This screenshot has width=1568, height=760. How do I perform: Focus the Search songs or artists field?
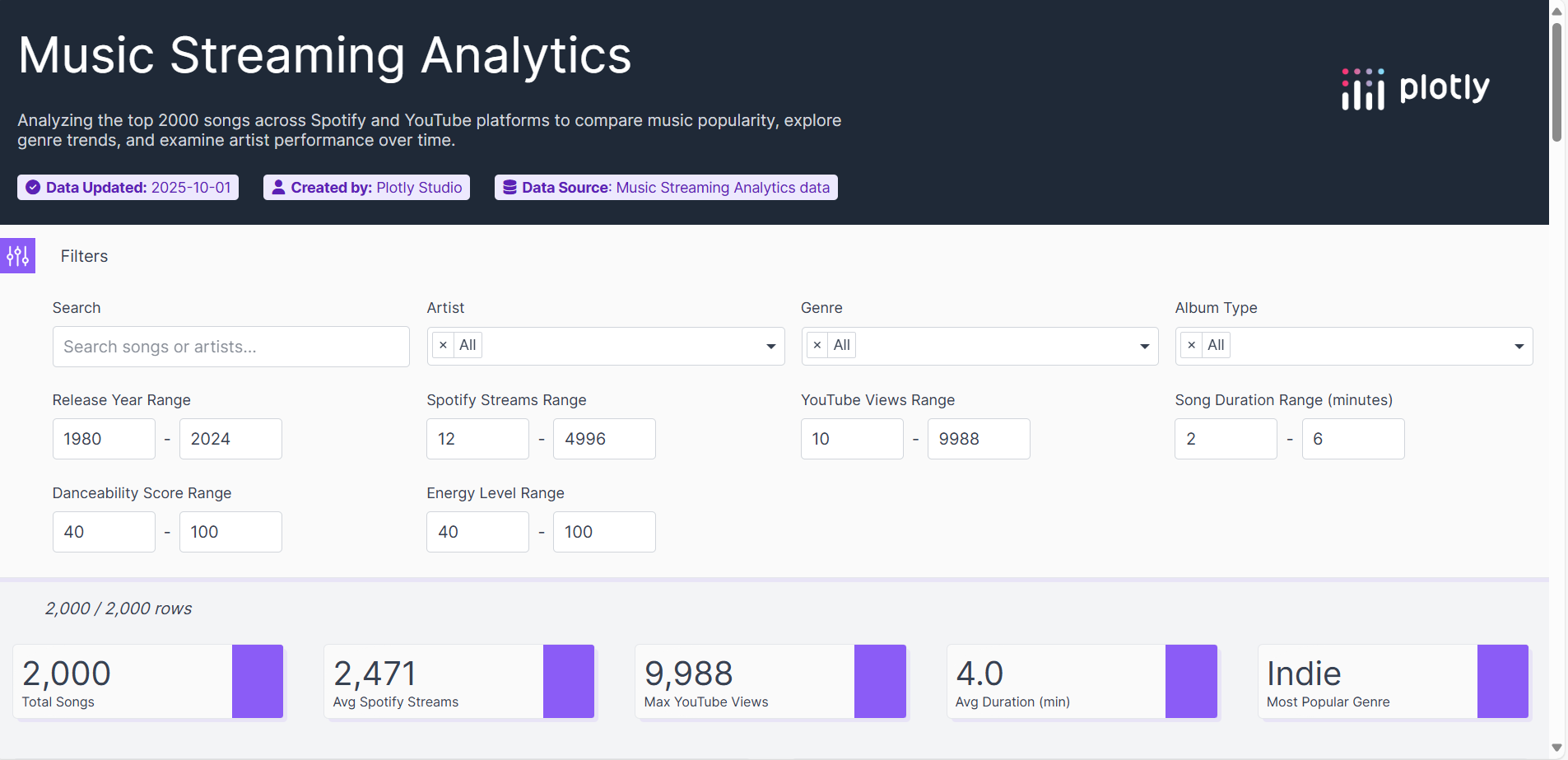pyautogui.click(x=231, y=347)
